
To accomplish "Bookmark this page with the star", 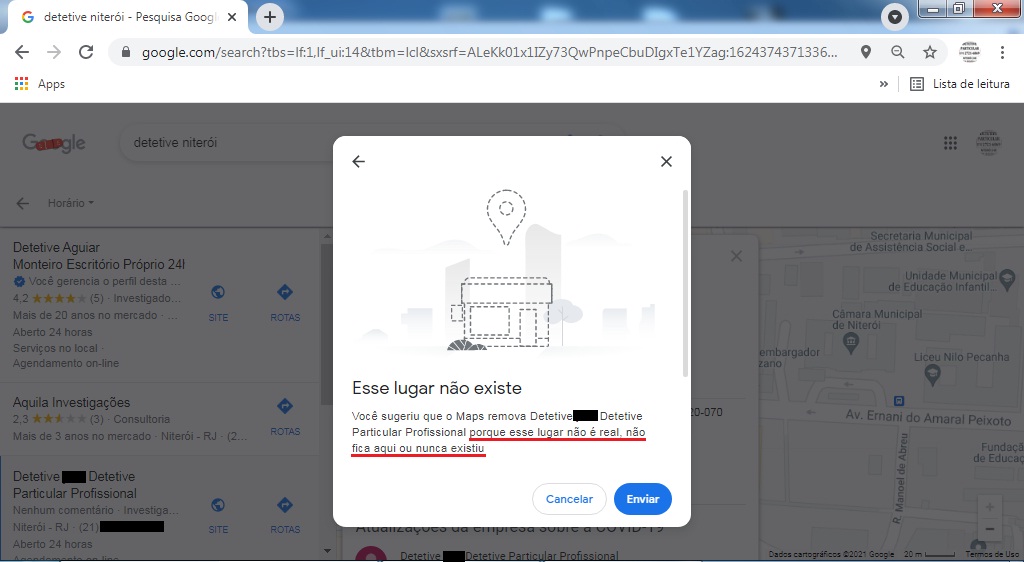I will click(930, 52).
